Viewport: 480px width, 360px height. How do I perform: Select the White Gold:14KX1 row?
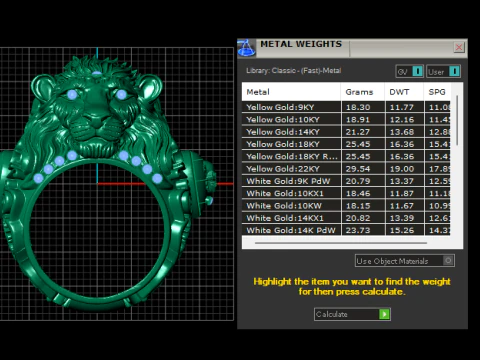pos(346,218)
